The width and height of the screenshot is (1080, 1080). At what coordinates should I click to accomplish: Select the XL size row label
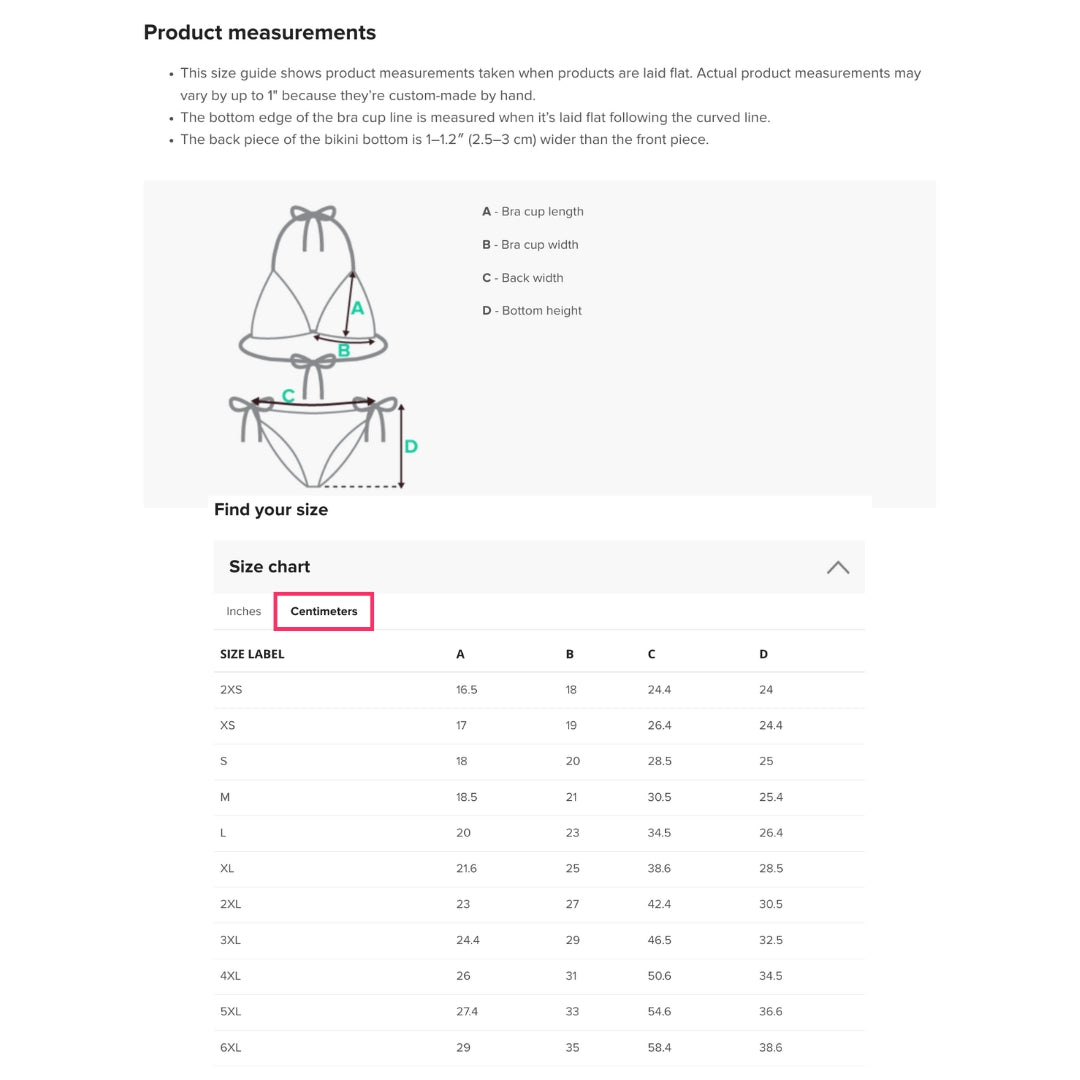coord(227,868)
